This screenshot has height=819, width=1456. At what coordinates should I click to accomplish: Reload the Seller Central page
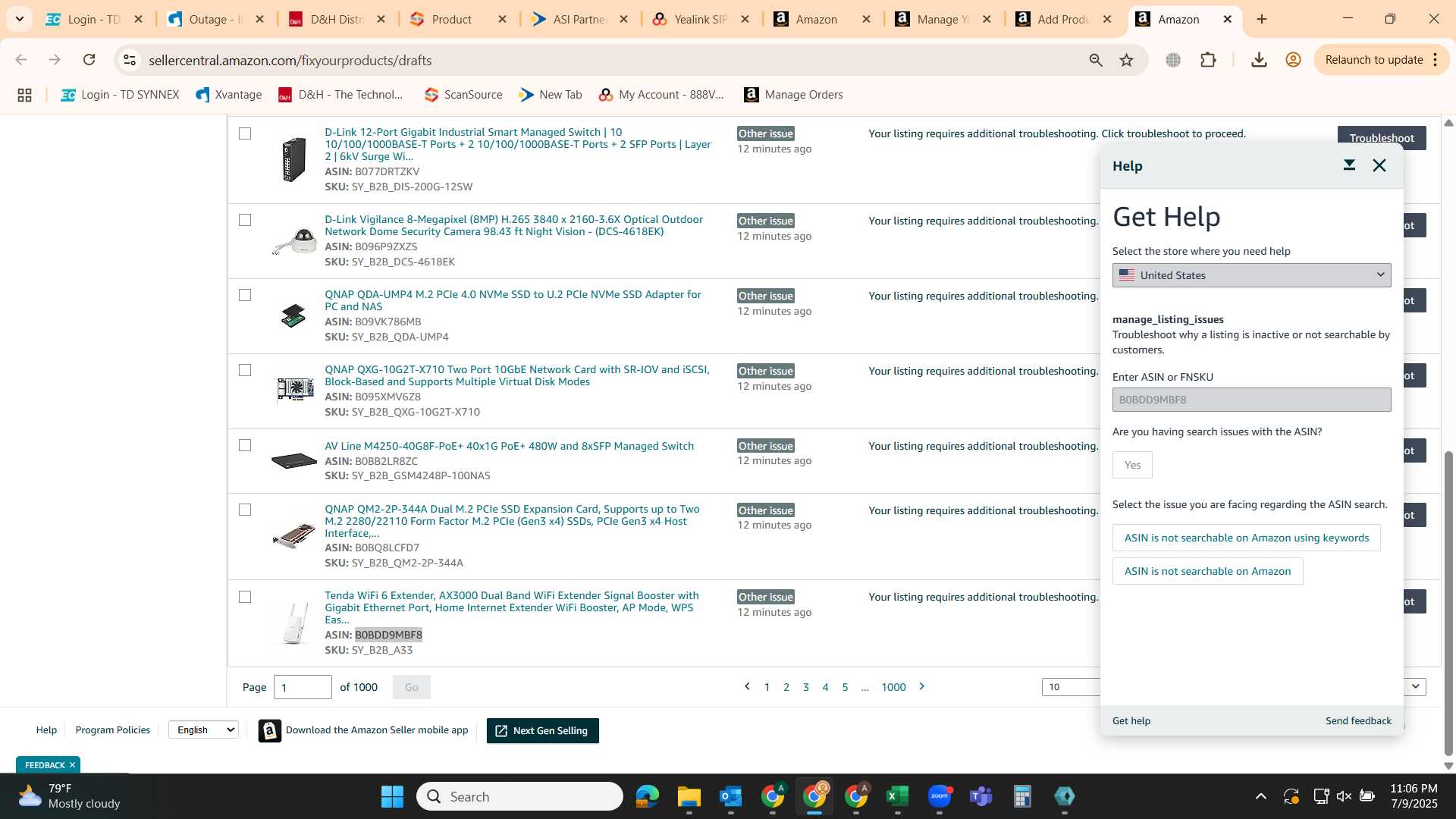point(89,60)
